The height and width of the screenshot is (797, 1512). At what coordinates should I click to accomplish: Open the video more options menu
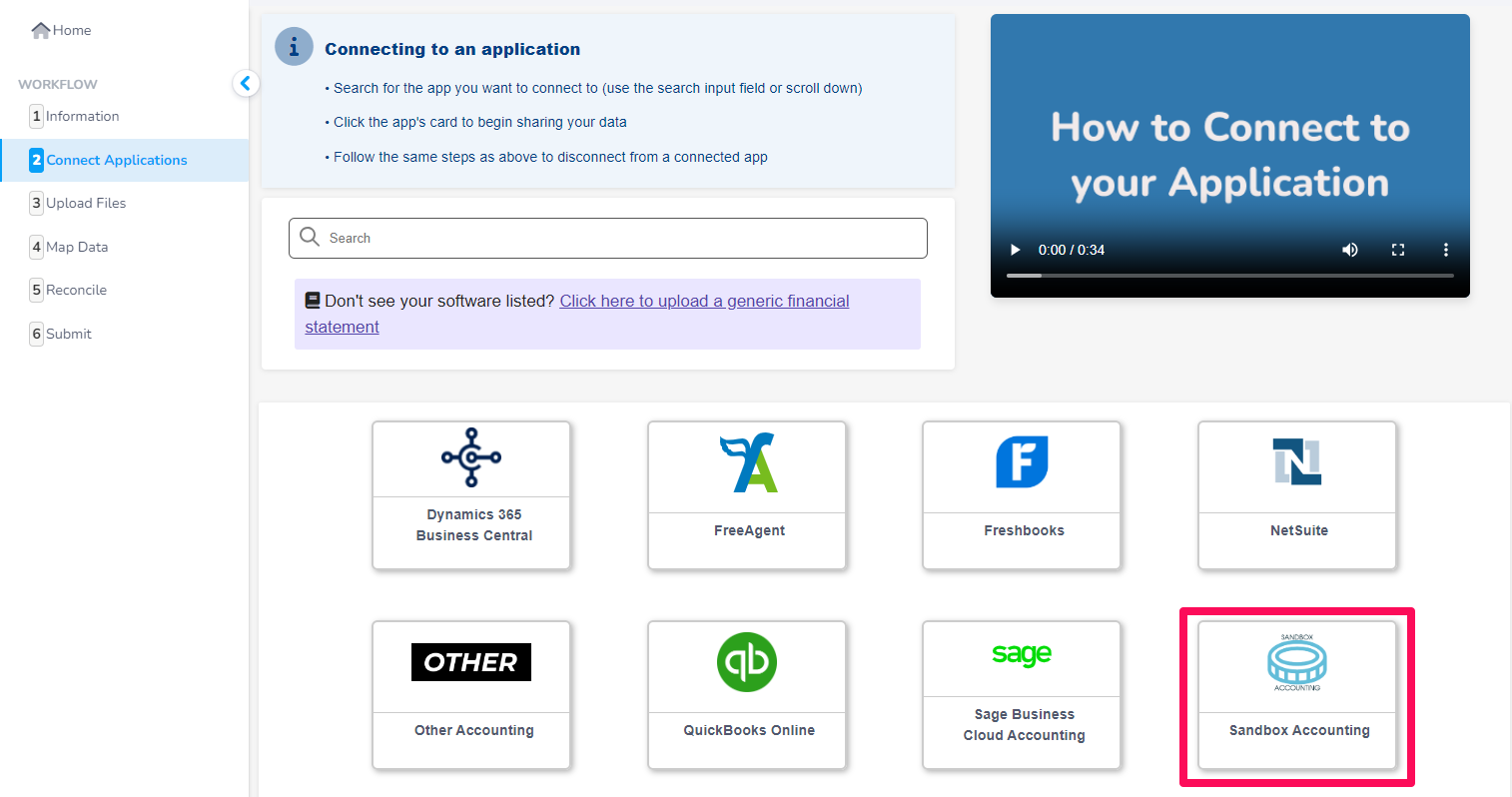click(1445, 250)
